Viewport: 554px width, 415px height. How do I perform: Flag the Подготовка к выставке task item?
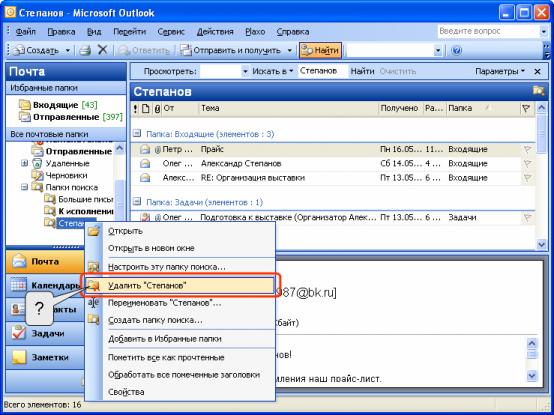[x=527, y=218]
